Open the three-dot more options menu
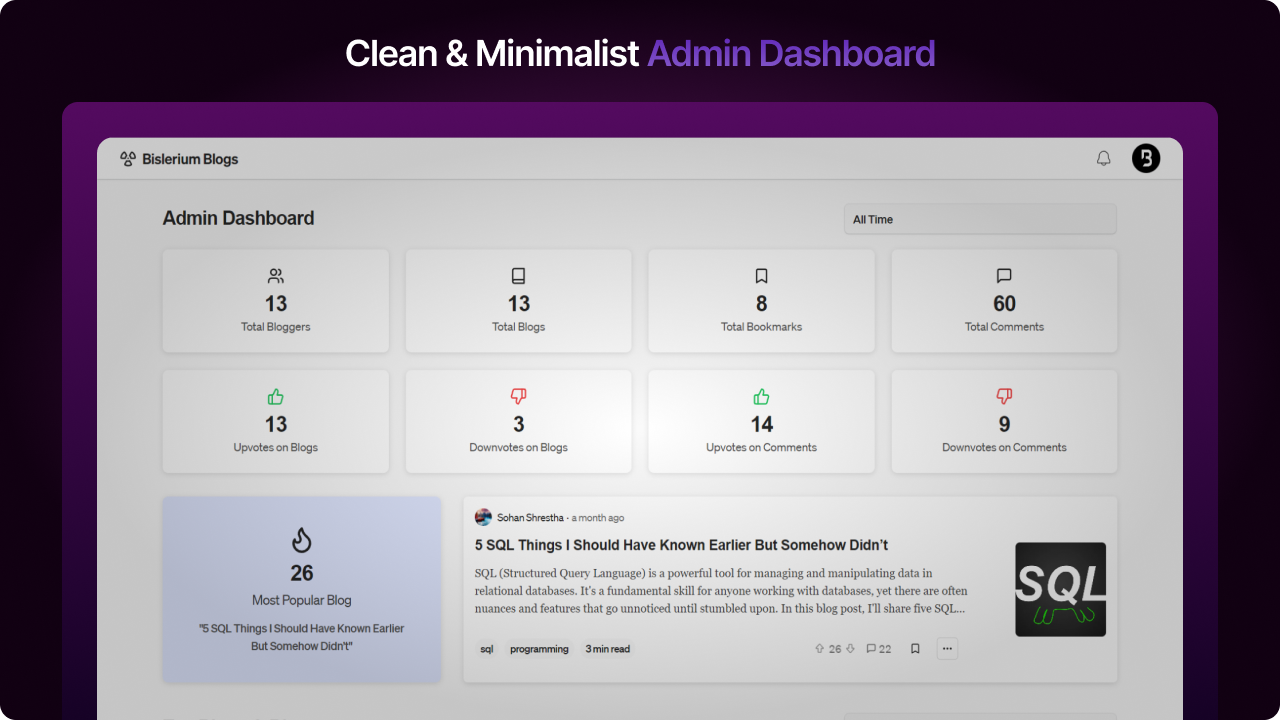This screenshot has height=720, width=1280. click(947, 649)
